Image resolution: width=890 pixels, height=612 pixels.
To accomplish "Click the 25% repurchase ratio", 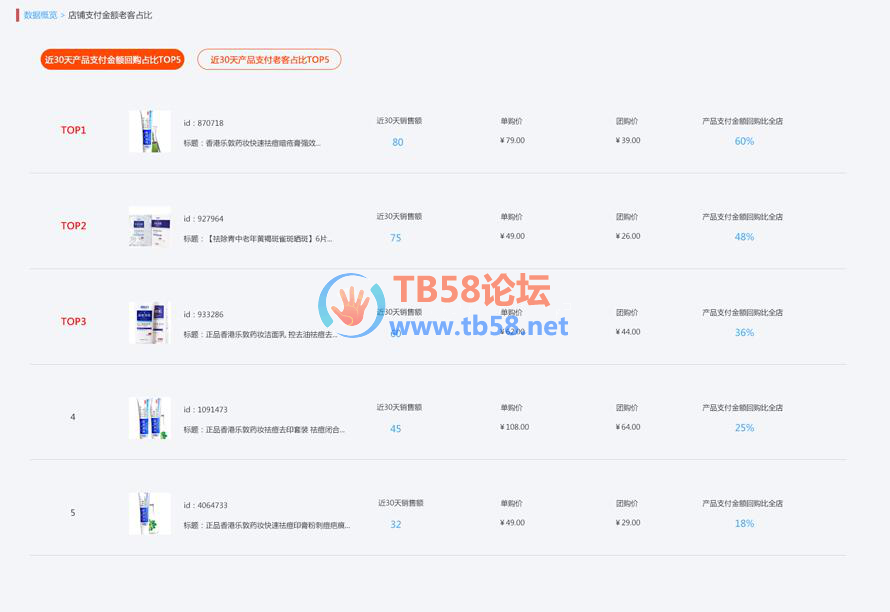I will click(x=744, y=427).
